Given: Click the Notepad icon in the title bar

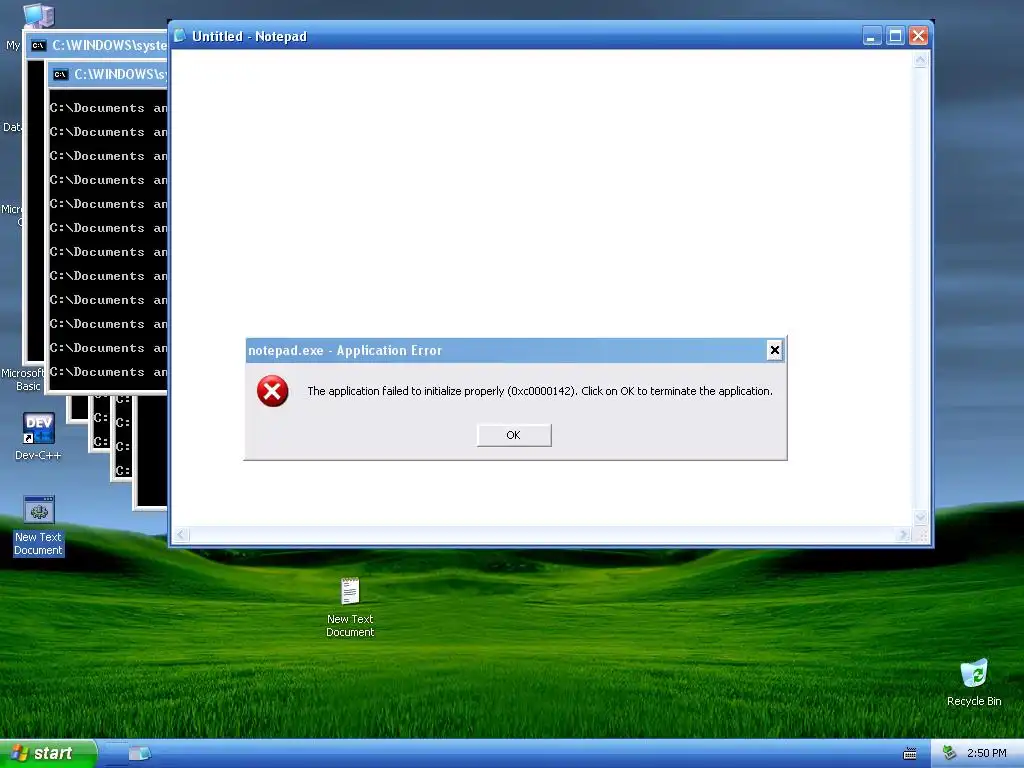Looking at the screenshot, I should pyautogui.click(x=180, y=35).
